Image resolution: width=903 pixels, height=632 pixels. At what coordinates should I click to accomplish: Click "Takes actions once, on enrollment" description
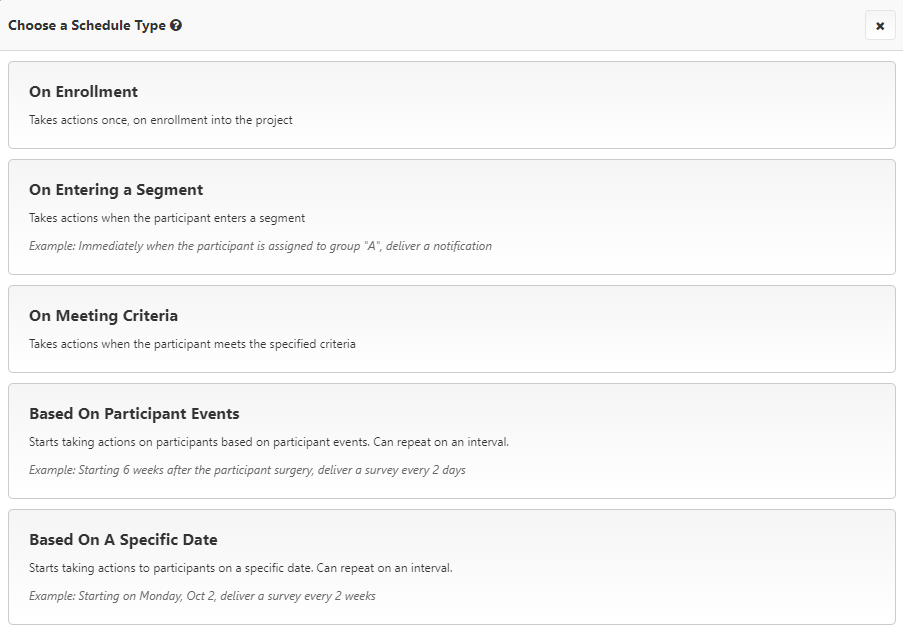(x=161, y=120)
